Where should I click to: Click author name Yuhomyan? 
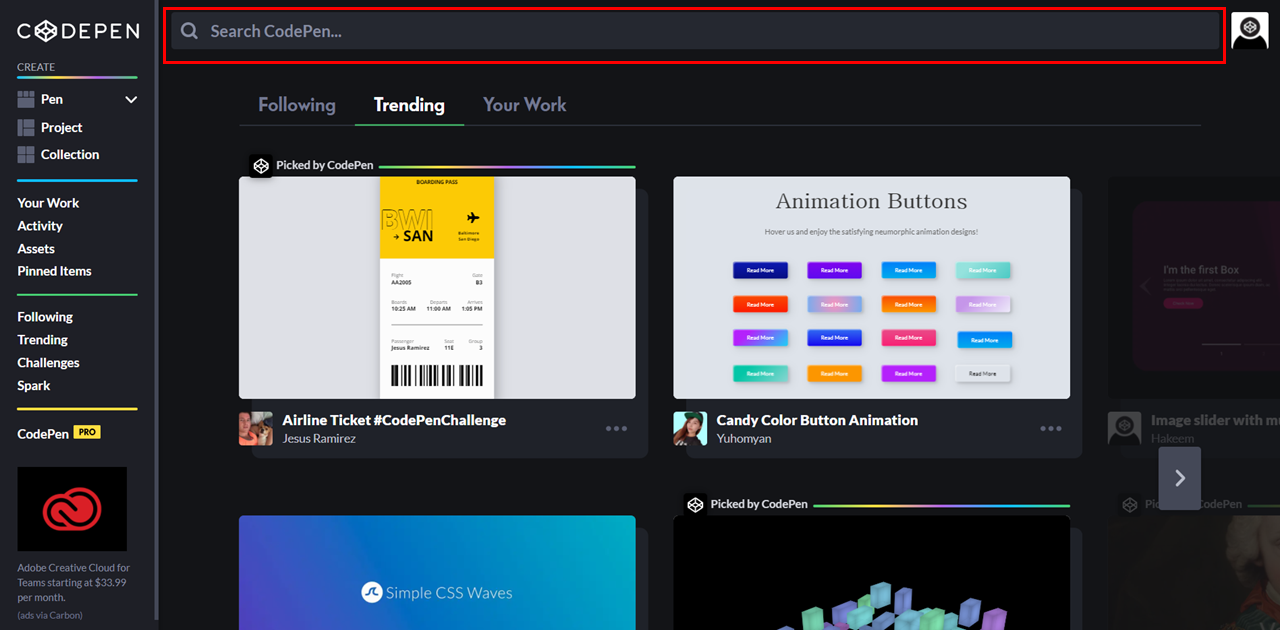744,439
